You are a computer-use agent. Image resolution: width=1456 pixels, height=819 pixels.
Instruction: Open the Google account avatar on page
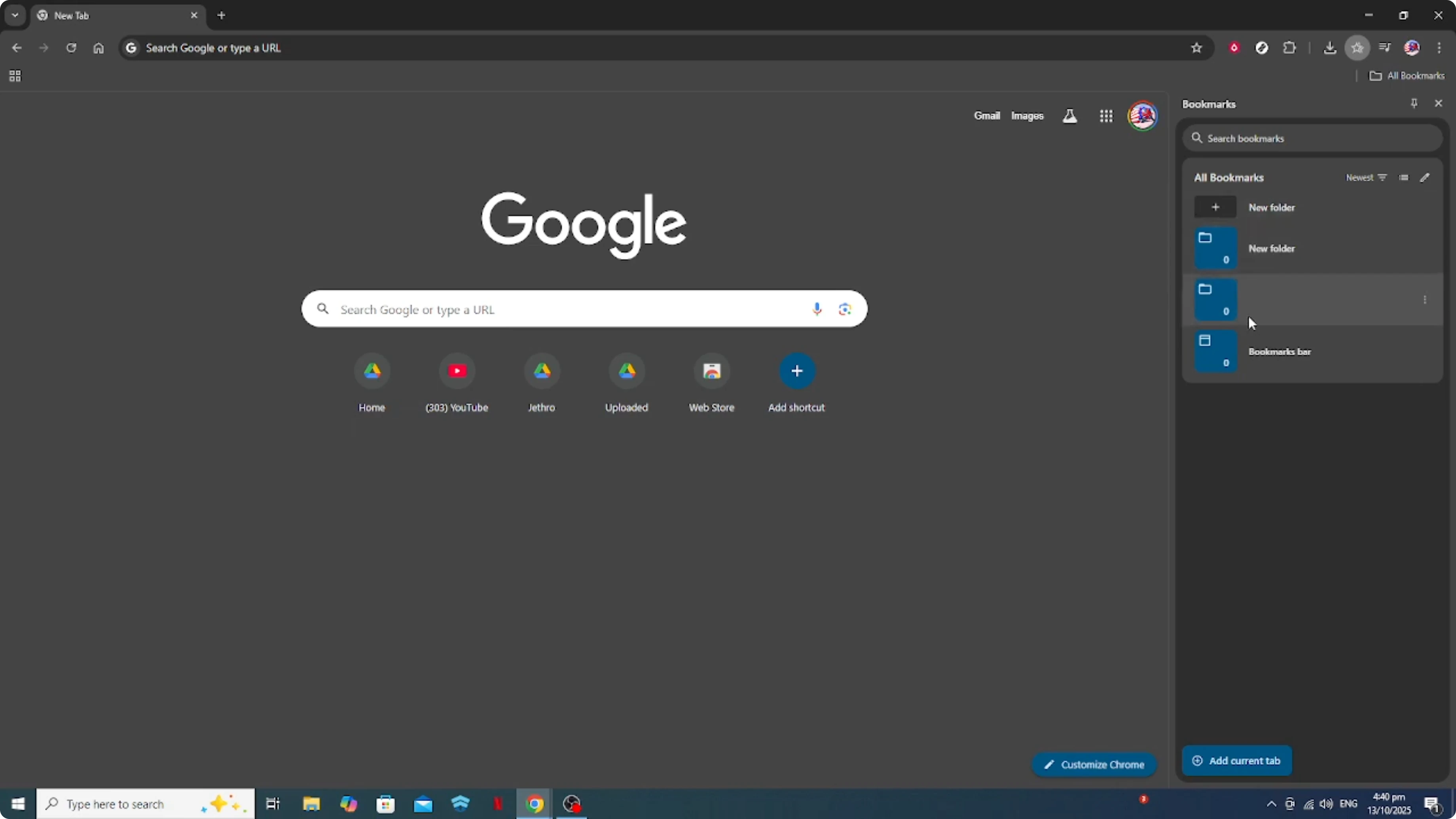click(1142, 116)
